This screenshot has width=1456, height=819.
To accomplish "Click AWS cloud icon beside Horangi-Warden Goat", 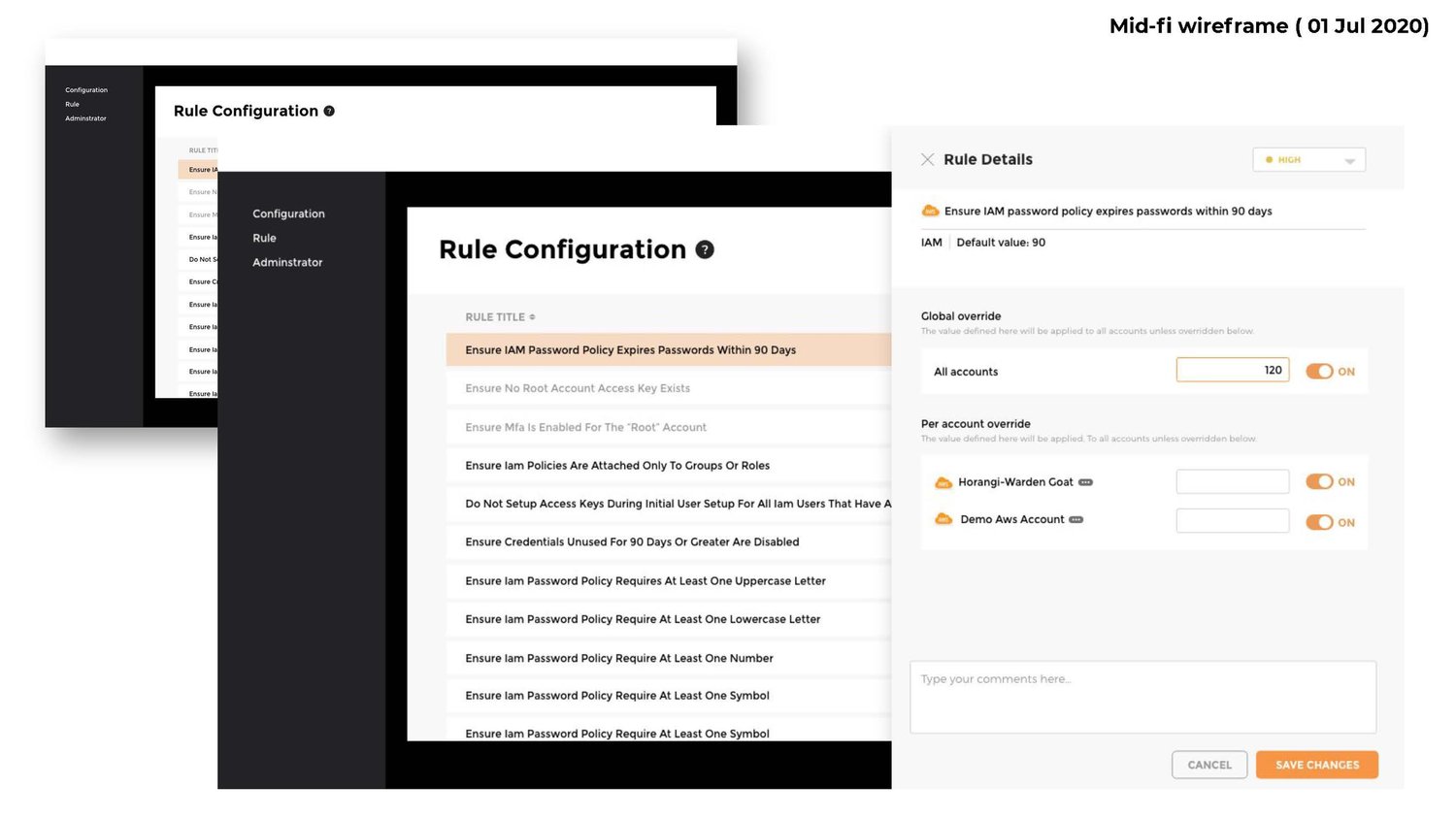I will [x=943, y=482].
